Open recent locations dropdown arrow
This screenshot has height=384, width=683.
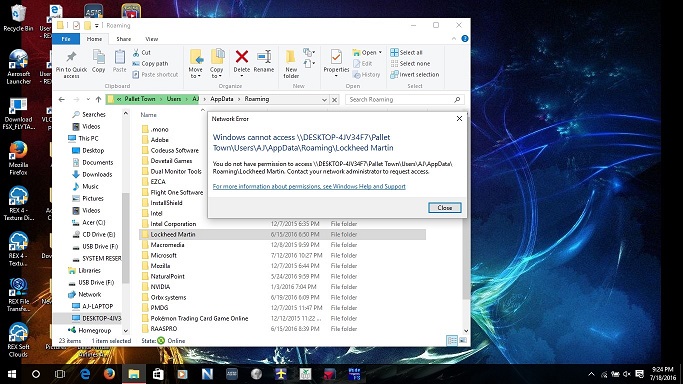[x=88, y=99]
